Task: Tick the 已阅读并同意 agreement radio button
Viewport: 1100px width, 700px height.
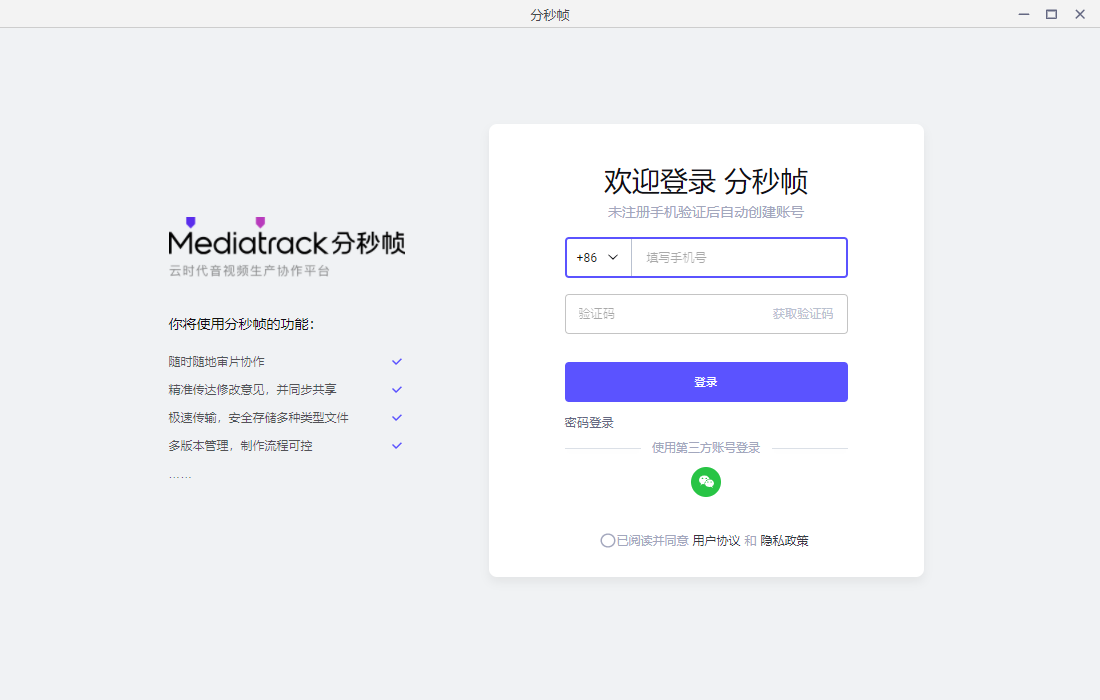Action: pyautogui.click(x=608, y=540)
